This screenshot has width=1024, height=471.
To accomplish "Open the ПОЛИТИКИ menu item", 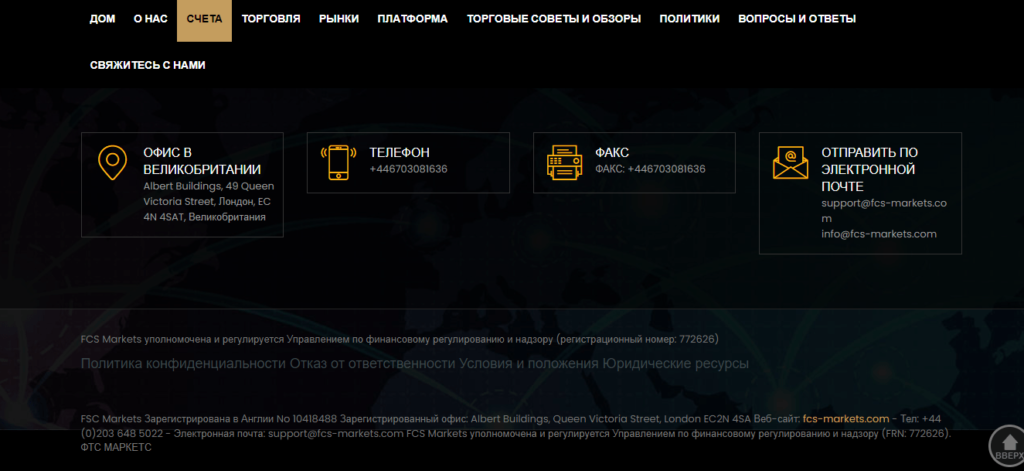I will click(x=690, y=19).
